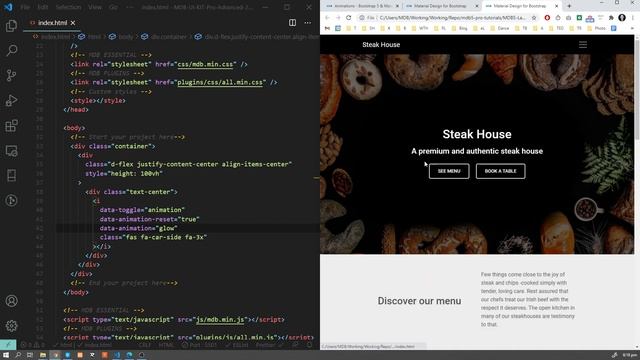Open the Dance bookmarks folder
Viewport: 640px width, 360px height.
tap(499, 28)
